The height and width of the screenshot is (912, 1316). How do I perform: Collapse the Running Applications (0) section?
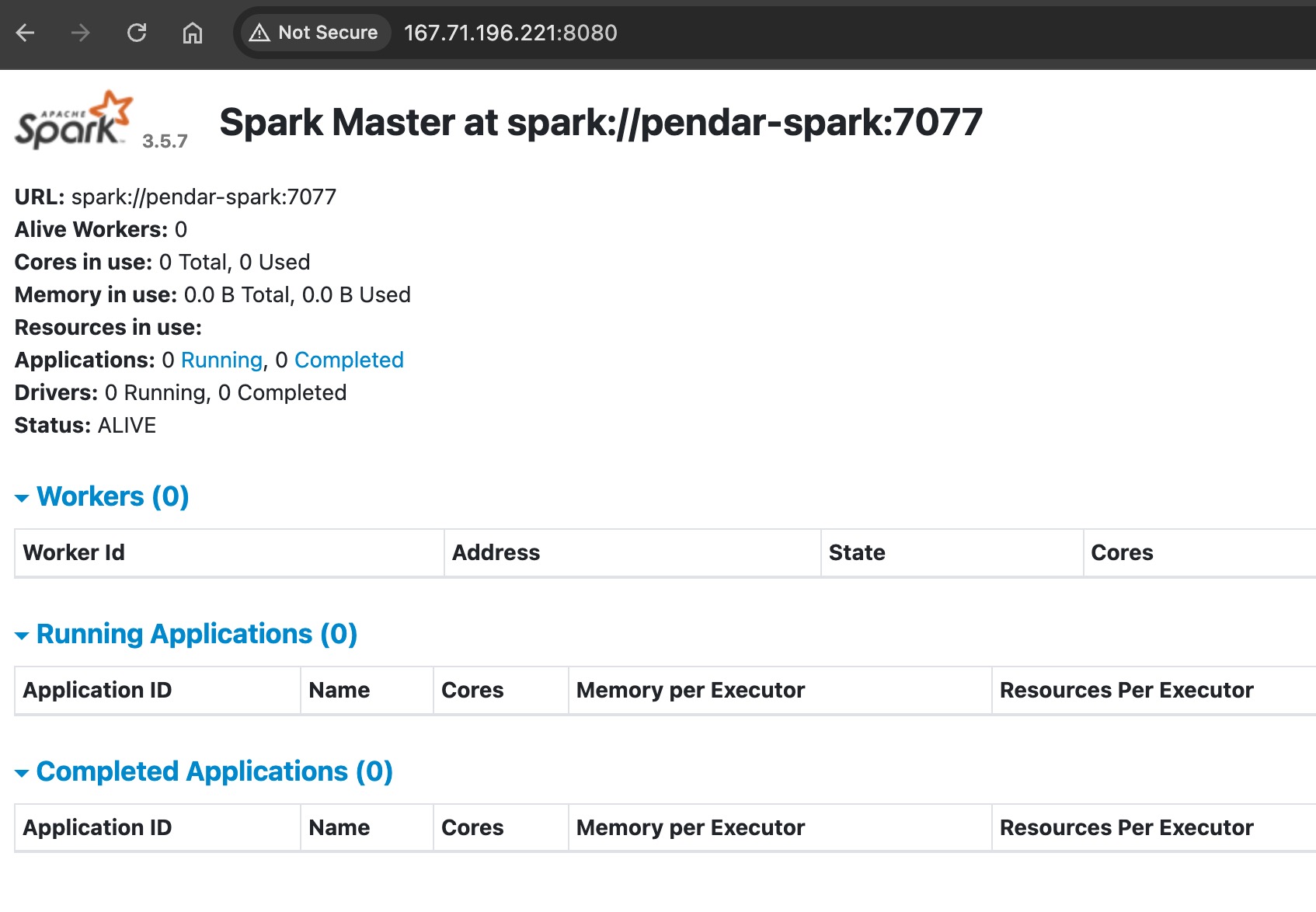(x=196, y=634)
